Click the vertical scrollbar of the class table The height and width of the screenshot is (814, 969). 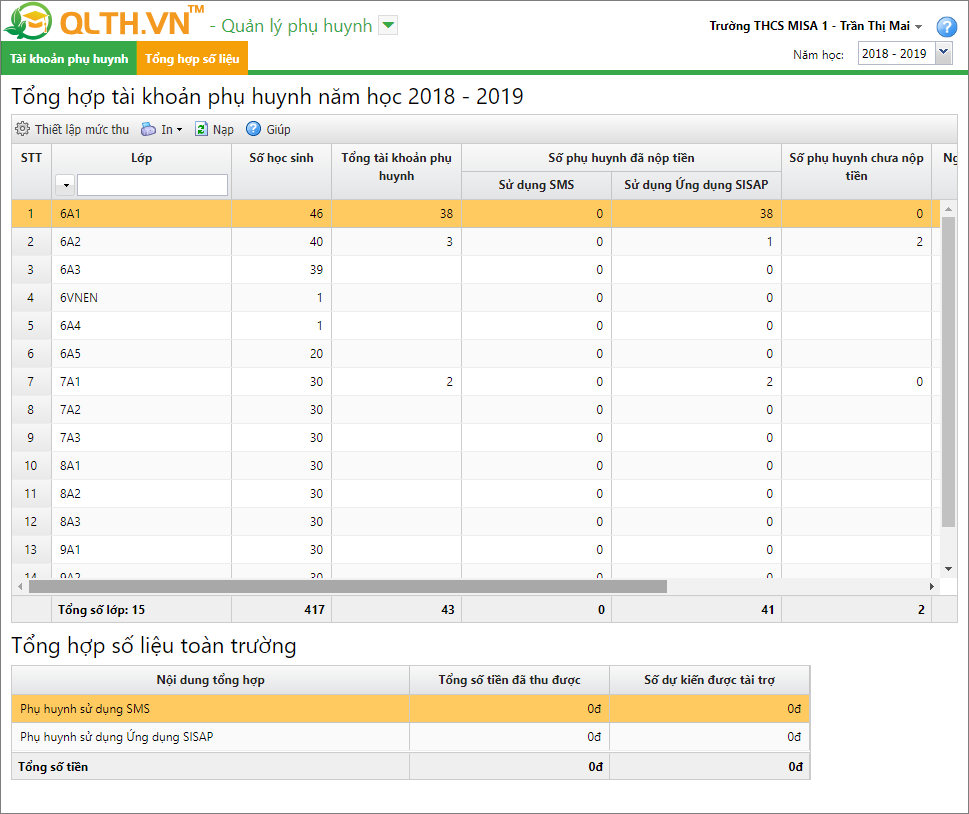[x=948, y=370]
